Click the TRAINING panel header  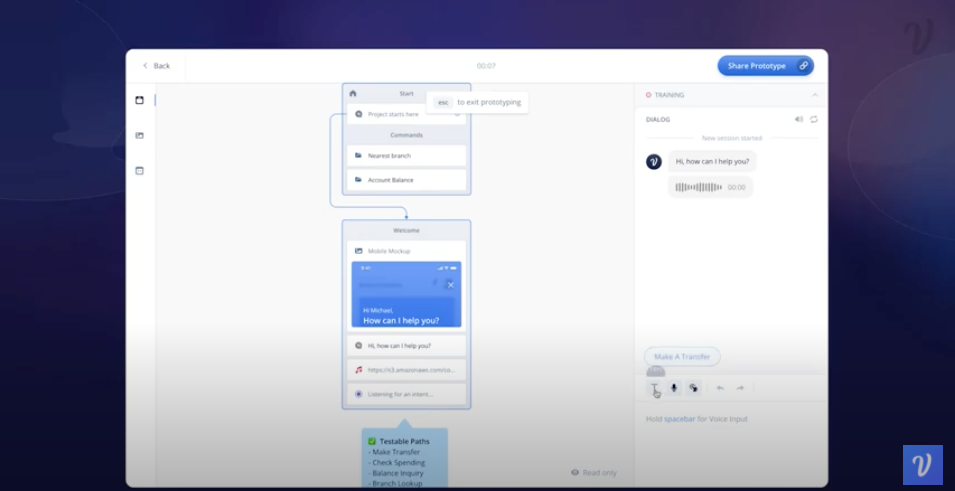point(731,95)
